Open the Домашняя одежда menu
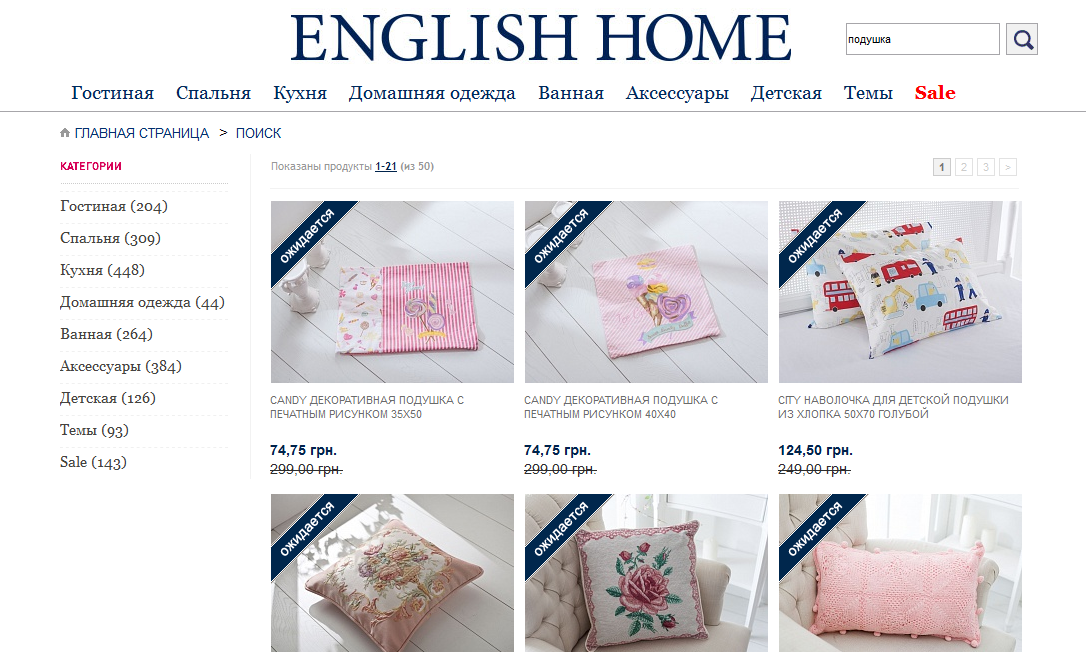This screenshot has width=1086, height=652. point(432,93)
